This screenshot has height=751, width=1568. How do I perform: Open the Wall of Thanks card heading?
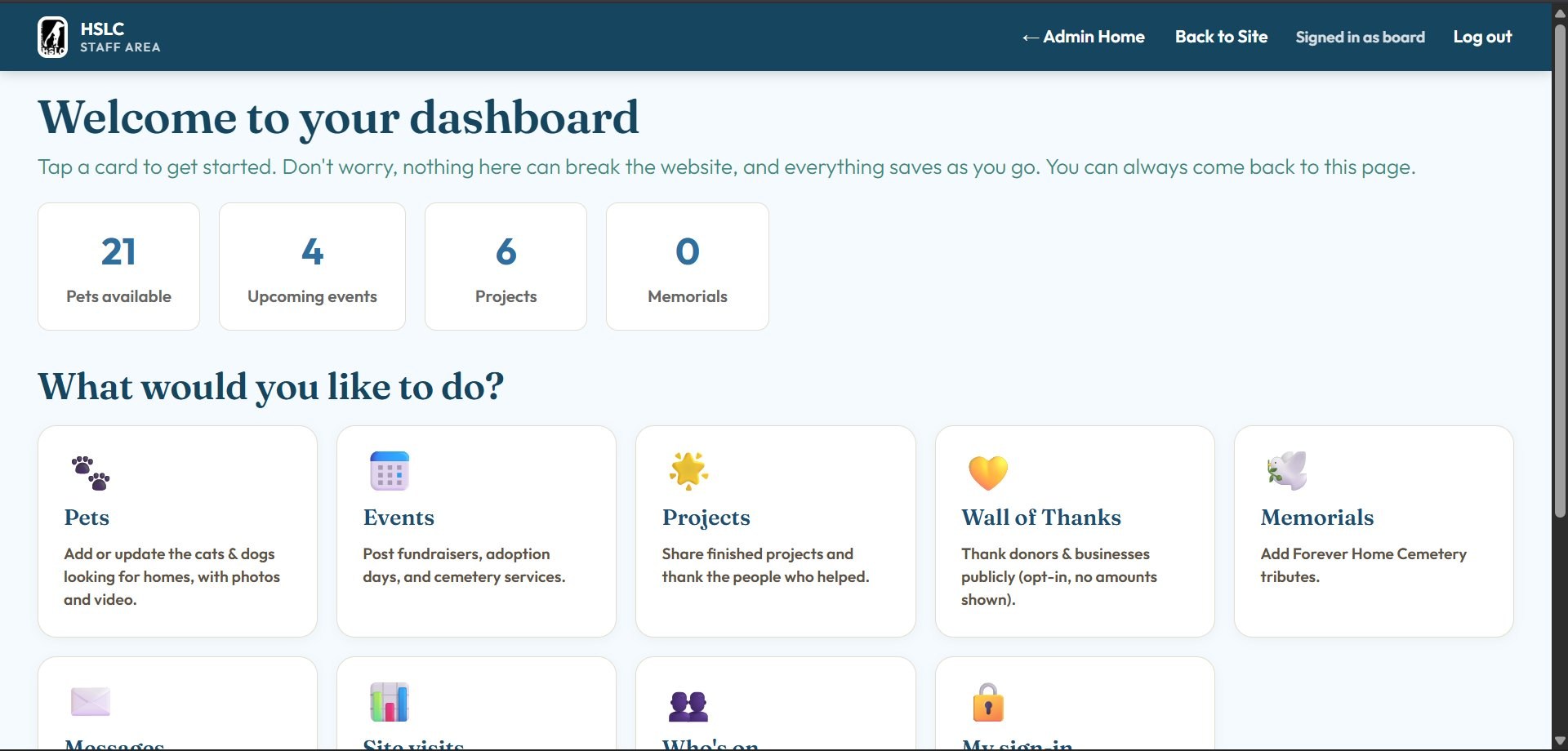coord(1041,518)
